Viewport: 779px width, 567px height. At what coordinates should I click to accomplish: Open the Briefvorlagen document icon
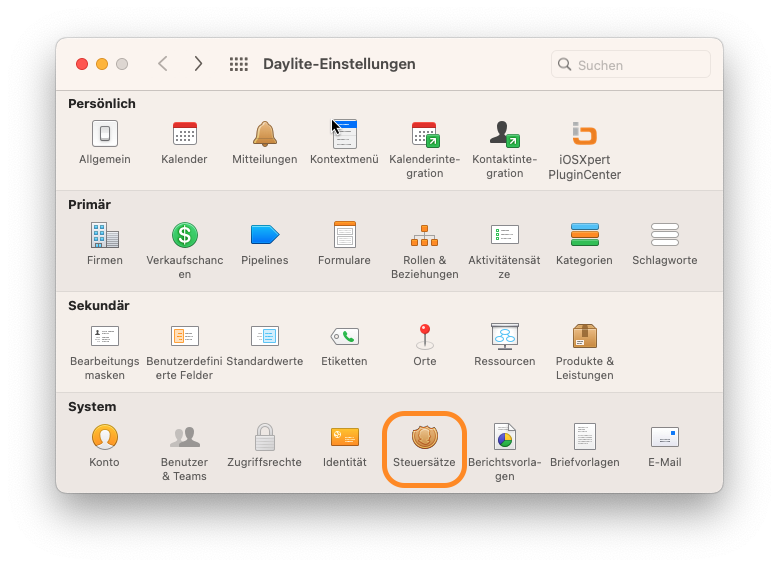click(x=584, y=437)
